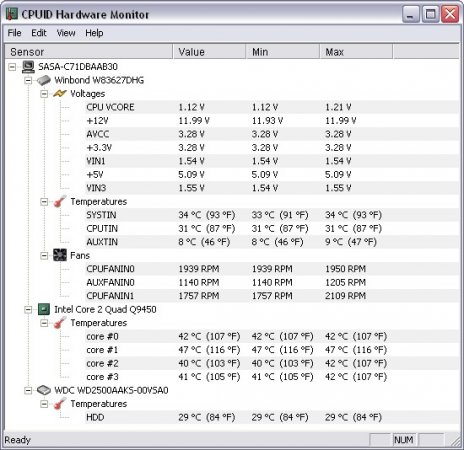This screenshot has width=464, height=450.
Task: Click the chip icon beside Winbond W83627DHG
Action: [44, 80]
